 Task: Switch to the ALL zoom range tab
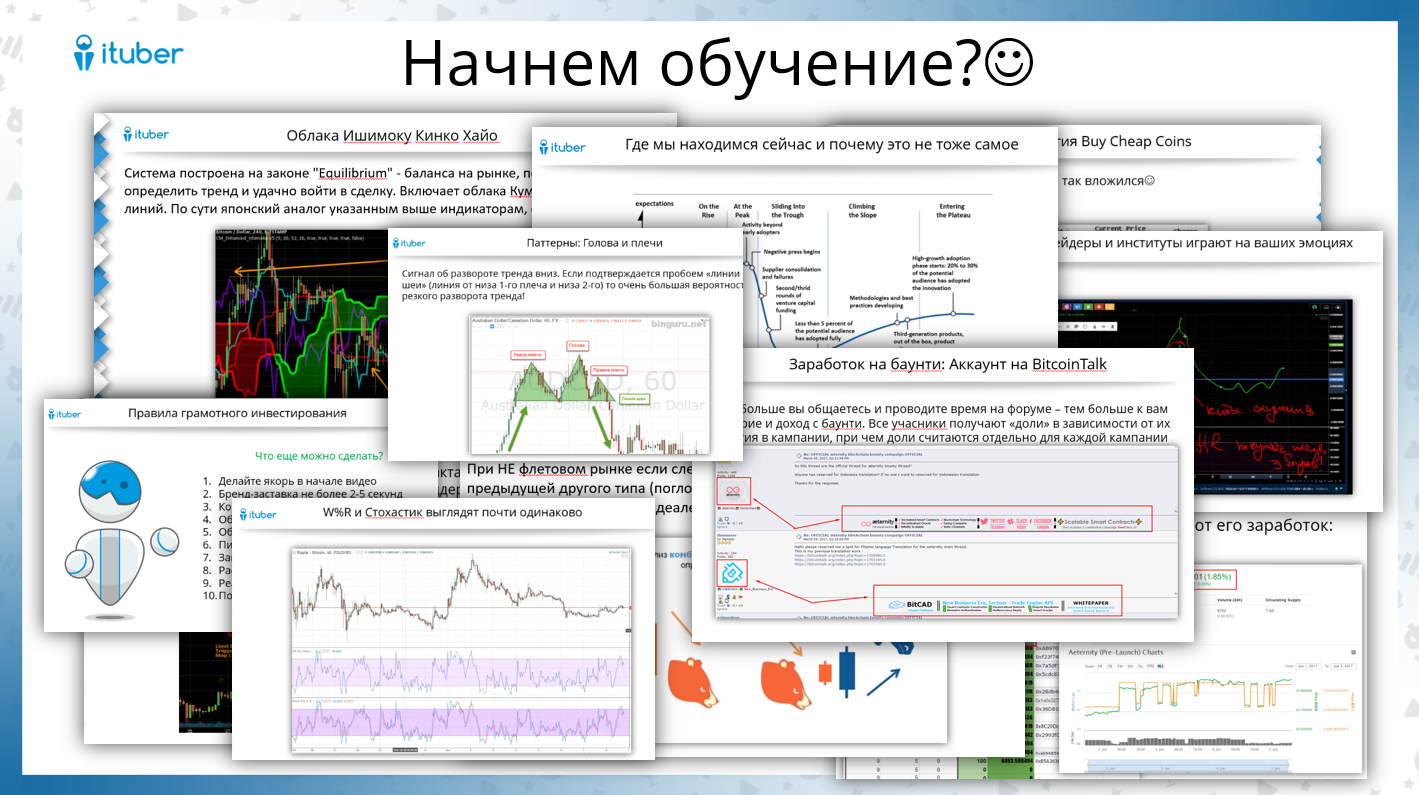[x=1160, y=666]
